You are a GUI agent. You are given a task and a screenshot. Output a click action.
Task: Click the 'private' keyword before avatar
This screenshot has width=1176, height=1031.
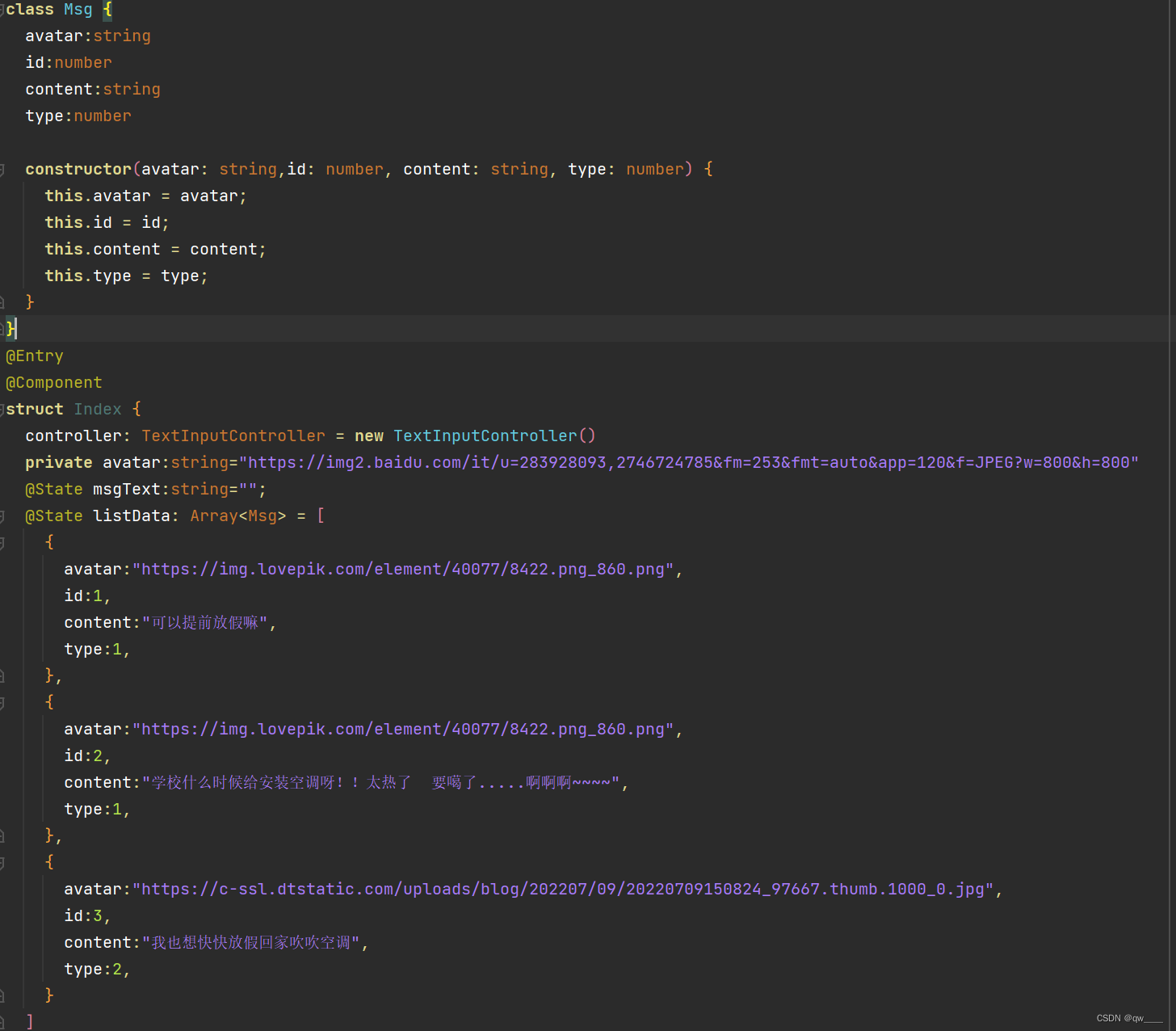[59, 463]
